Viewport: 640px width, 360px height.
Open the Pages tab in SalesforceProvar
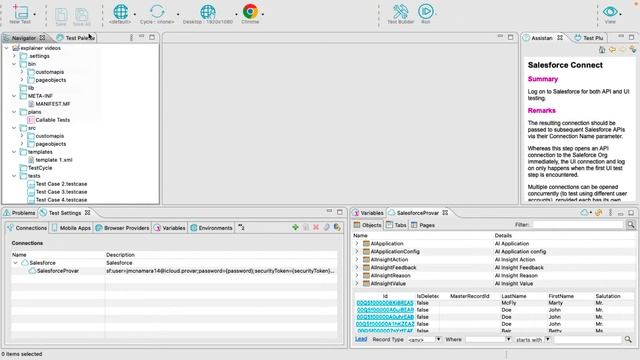coord(423,225)
